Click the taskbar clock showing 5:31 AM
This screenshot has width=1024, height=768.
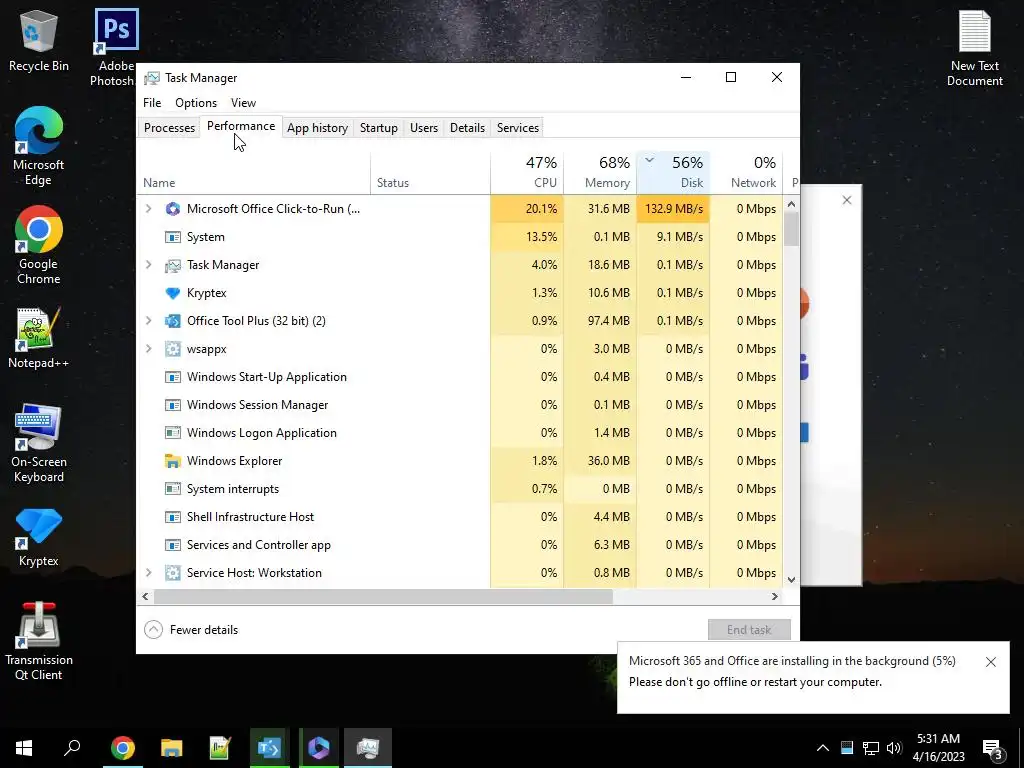pyautogui.click(x=938, y=748)
